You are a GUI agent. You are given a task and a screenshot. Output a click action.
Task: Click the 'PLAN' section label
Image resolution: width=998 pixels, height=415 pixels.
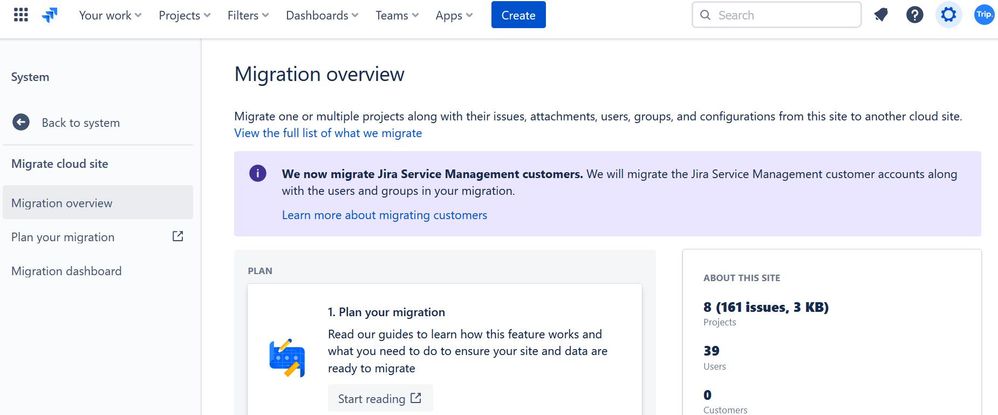click(x=260, y=271)
